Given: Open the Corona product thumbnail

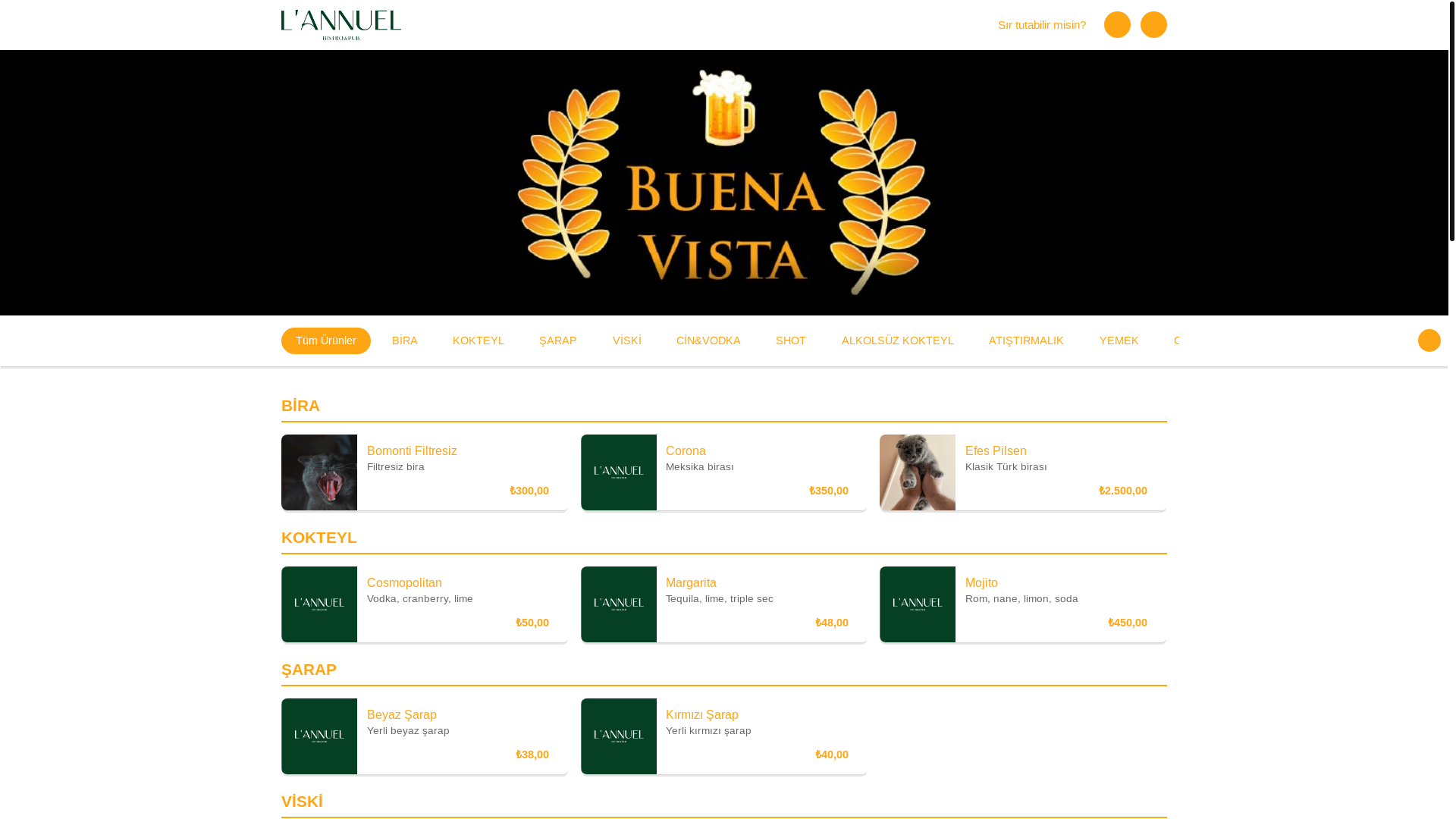Looking at the screenshot, I should (x=619, y=472).
